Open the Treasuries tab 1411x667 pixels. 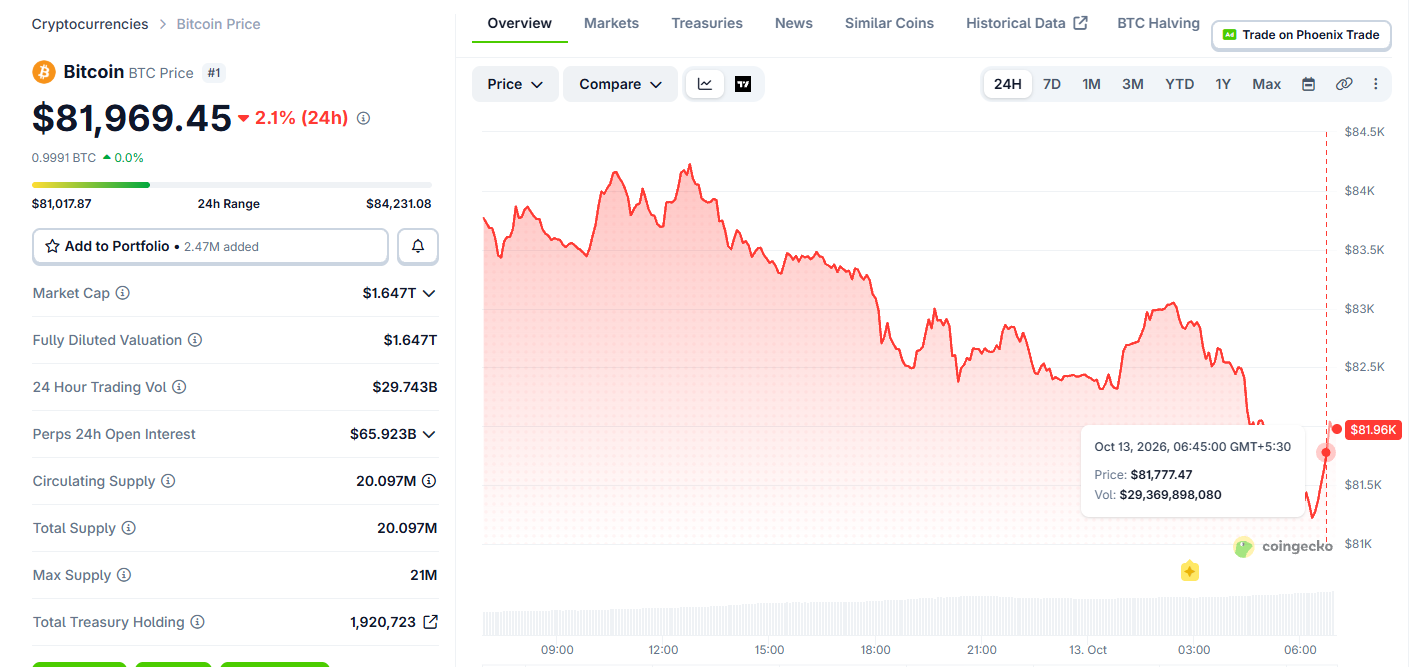[x=707, y=23]
